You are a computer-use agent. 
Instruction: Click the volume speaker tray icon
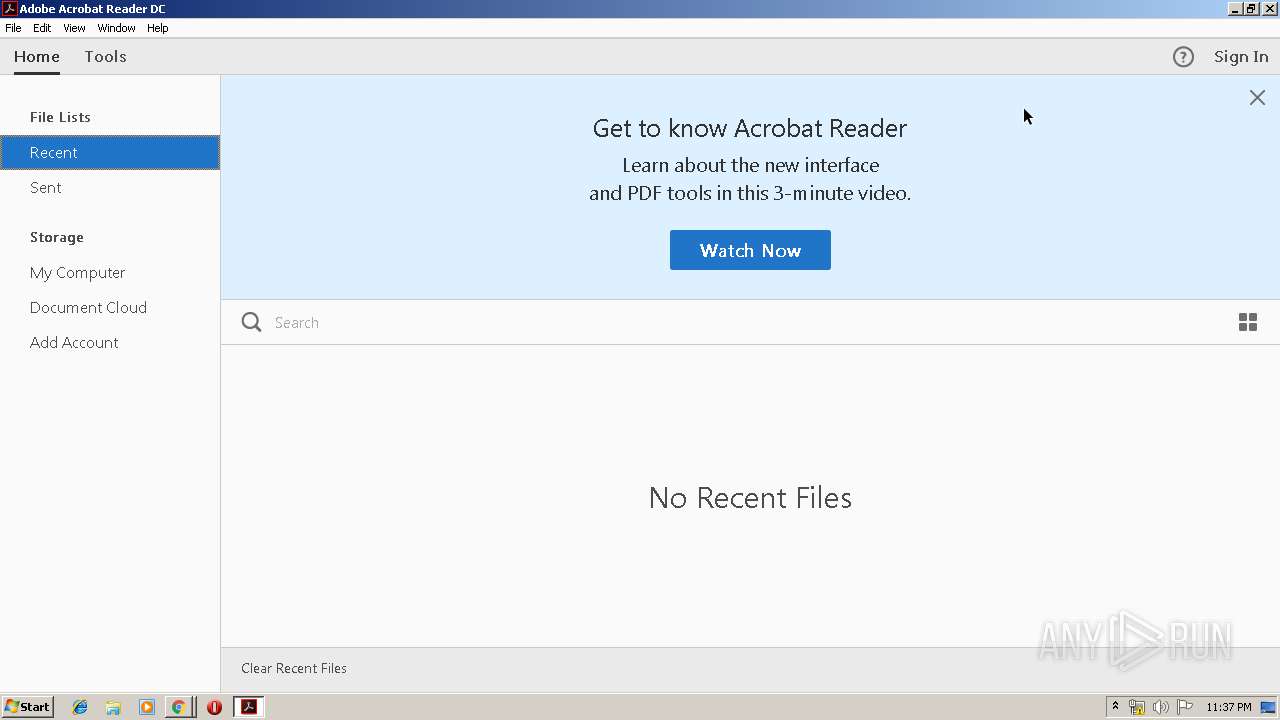(1160, 707)
